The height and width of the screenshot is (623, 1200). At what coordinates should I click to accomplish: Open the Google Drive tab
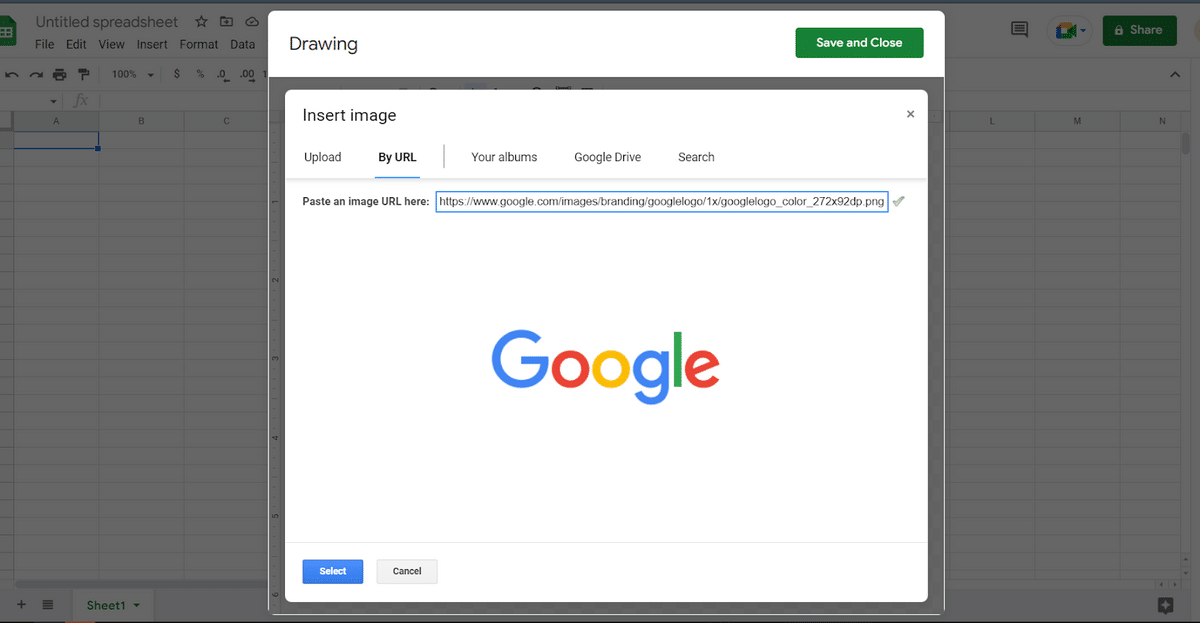point(607,157)
